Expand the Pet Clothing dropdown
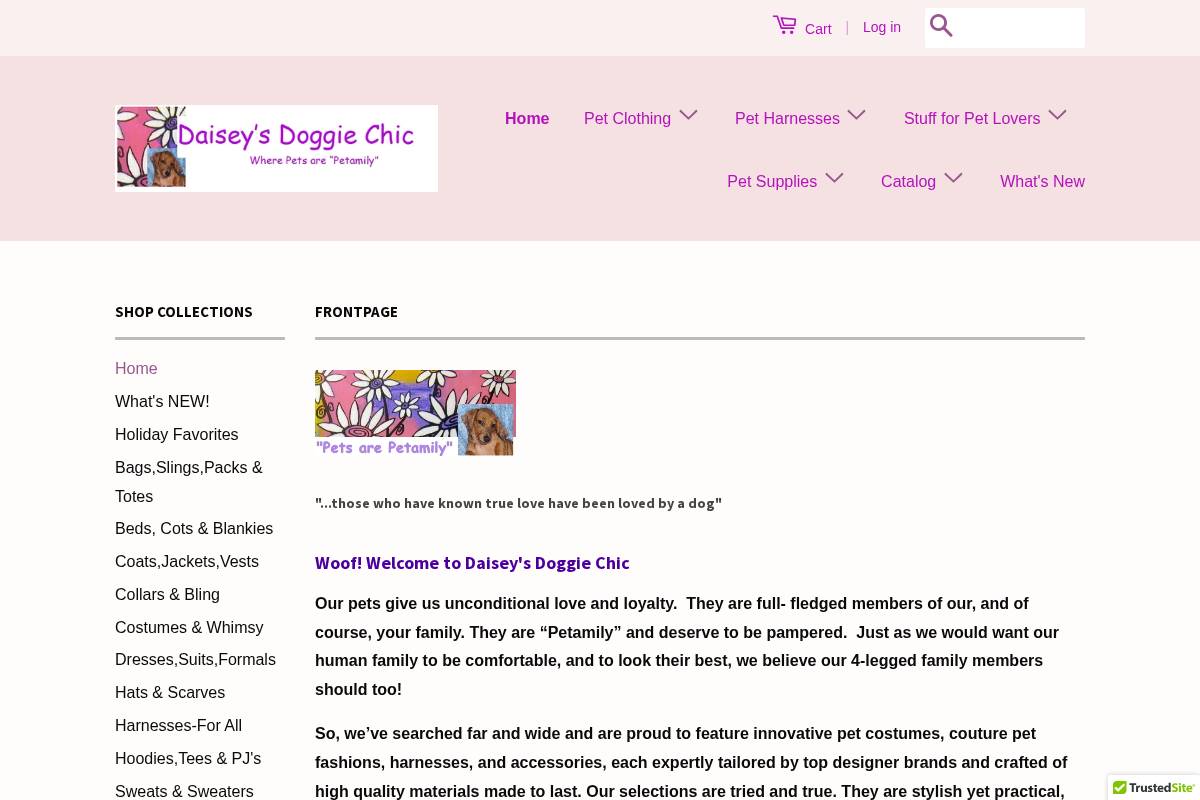The width and height of the screenshot is (1200, 800). (x=627, y=118)
